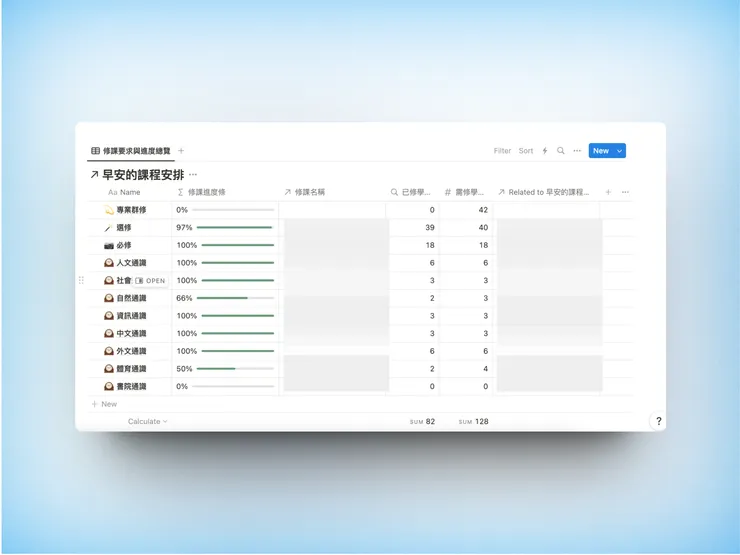The height and width of the screenshot is (555, 740).
Task: Select the 自然通識 name cell
Action: [x=130, y=298]
